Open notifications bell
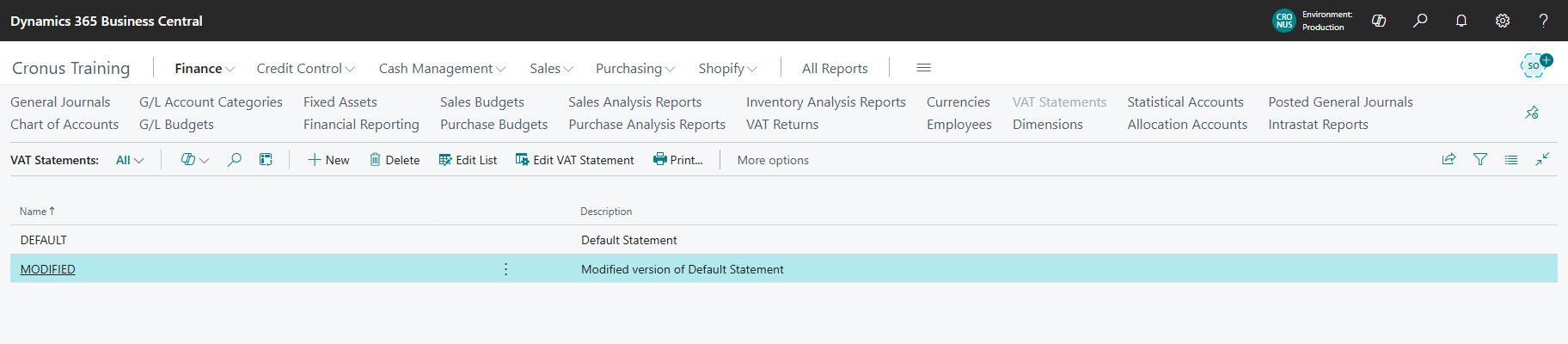The height and width of the screenshot is (344, 1568). coord(1461,21)
